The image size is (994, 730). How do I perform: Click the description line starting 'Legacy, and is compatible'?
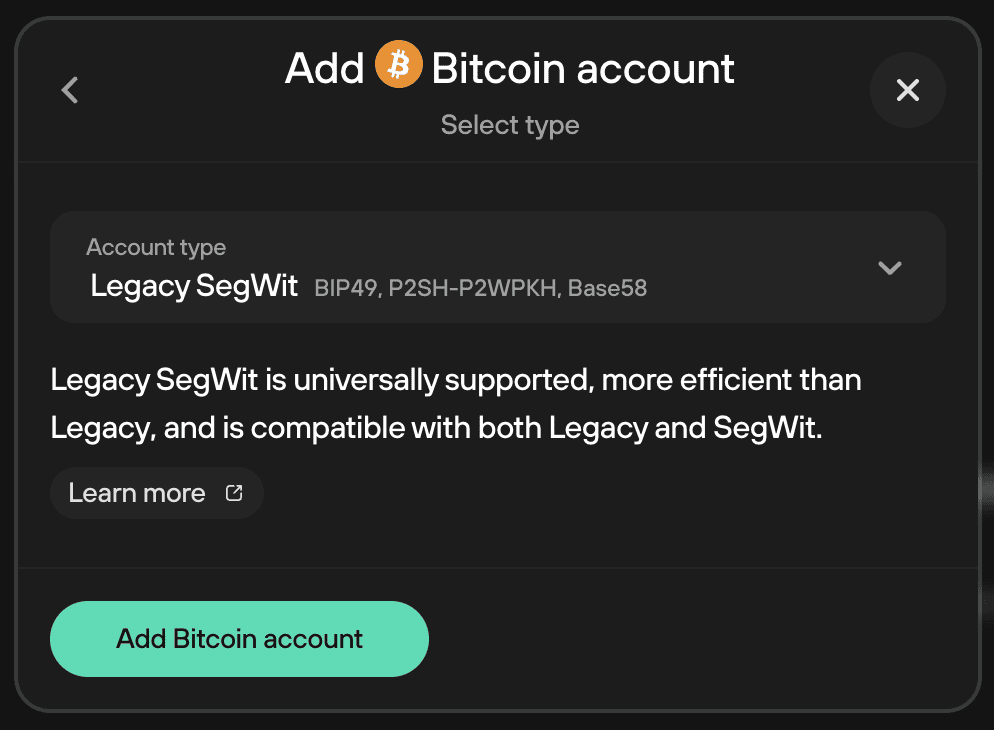(436, 428)
